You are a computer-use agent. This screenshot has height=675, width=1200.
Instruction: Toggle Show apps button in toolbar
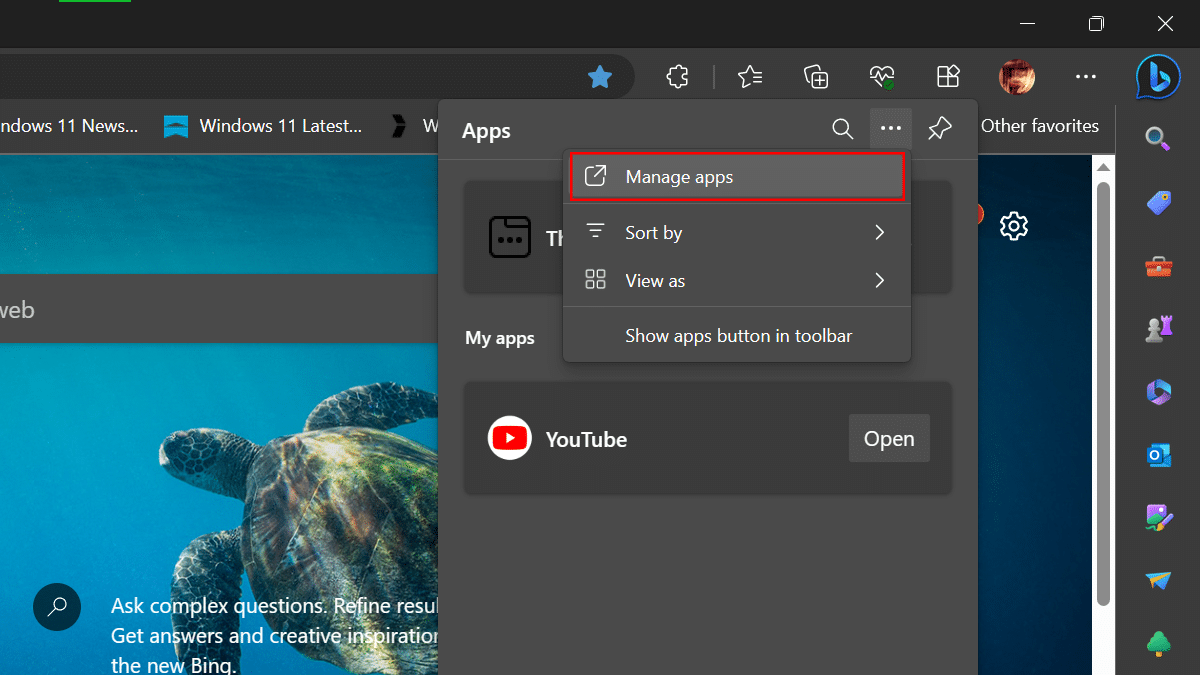pos(738,336)
